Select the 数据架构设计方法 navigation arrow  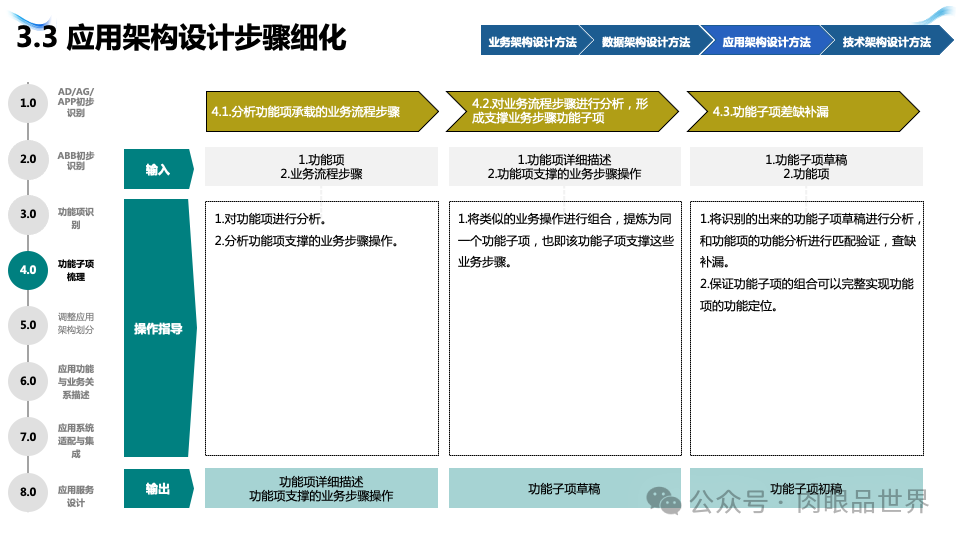[646, 41]
